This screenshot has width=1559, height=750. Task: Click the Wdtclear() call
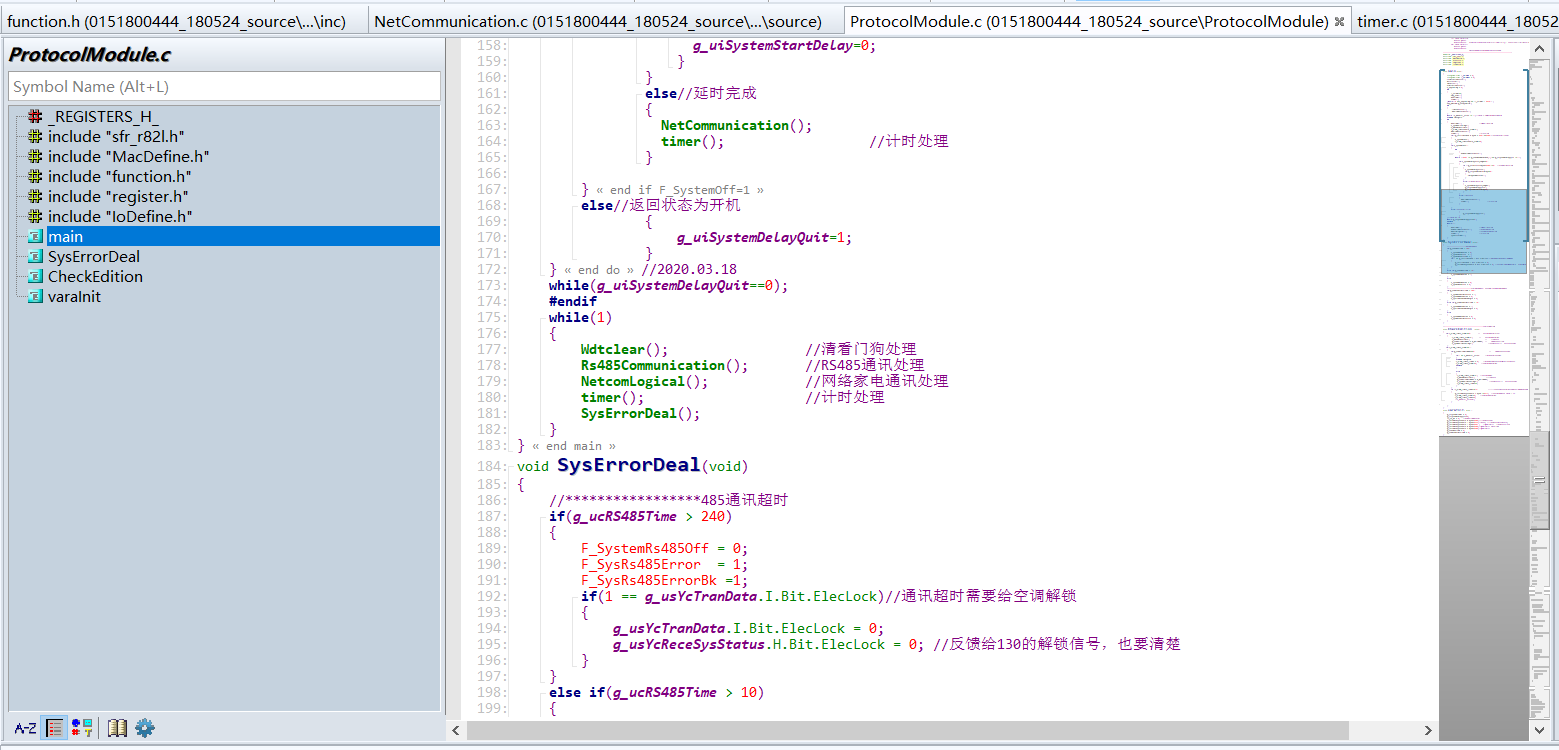pyautogui.click(x=625, y=349)
